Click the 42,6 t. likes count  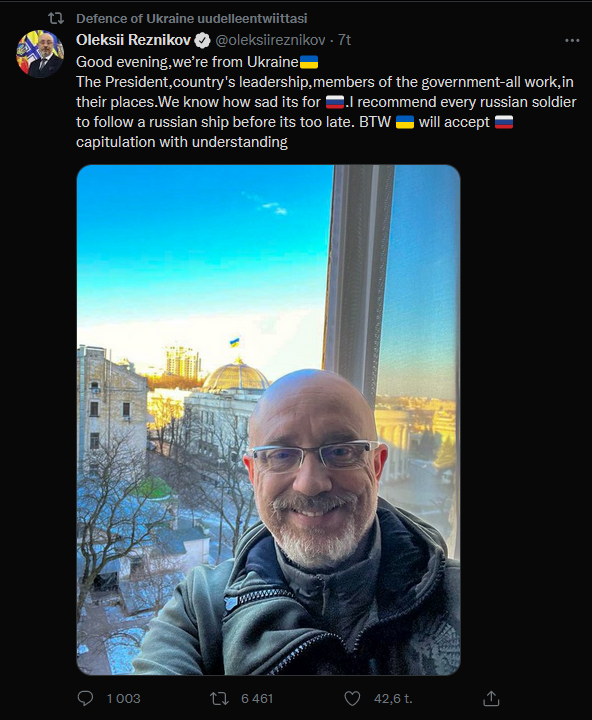coord(393,698)
